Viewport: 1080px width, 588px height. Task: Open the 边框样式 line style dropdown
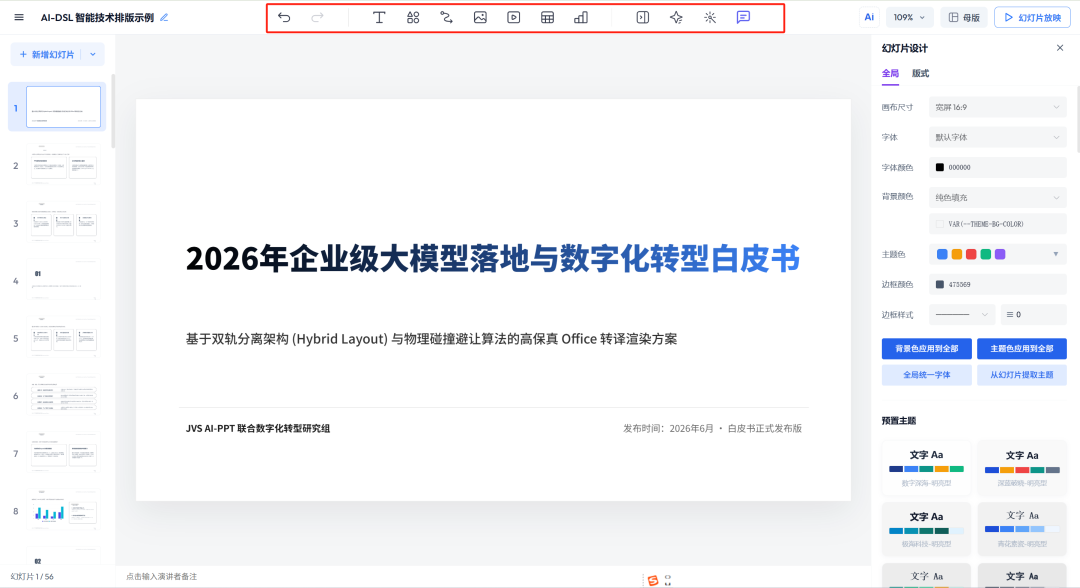tap(962, 315)
